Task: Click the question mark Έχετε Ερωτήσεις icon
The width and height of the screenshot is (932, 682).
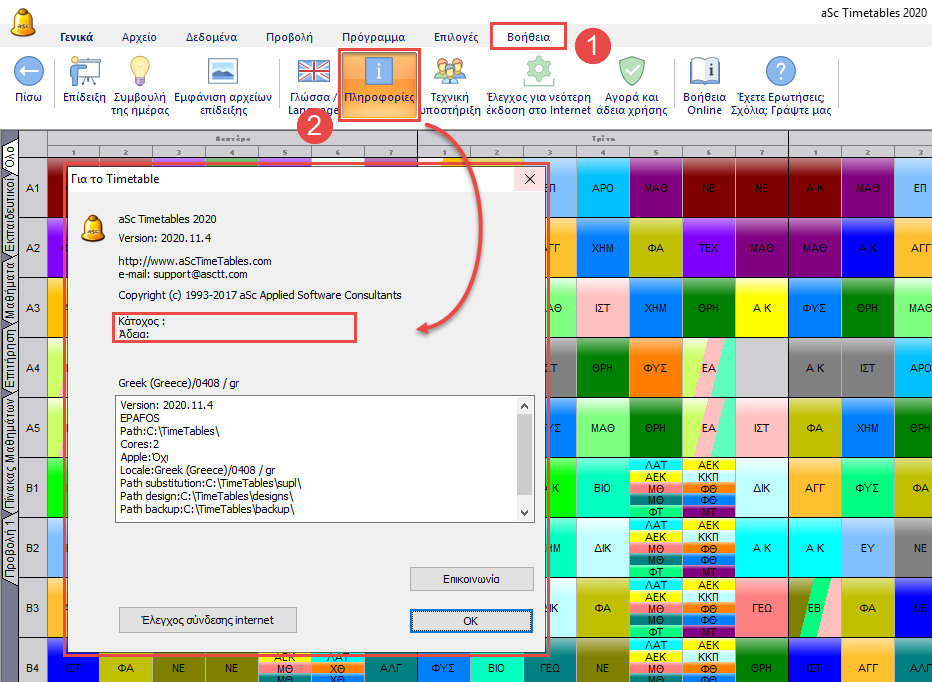Action: pyautogui.click(x=780, y=72)
